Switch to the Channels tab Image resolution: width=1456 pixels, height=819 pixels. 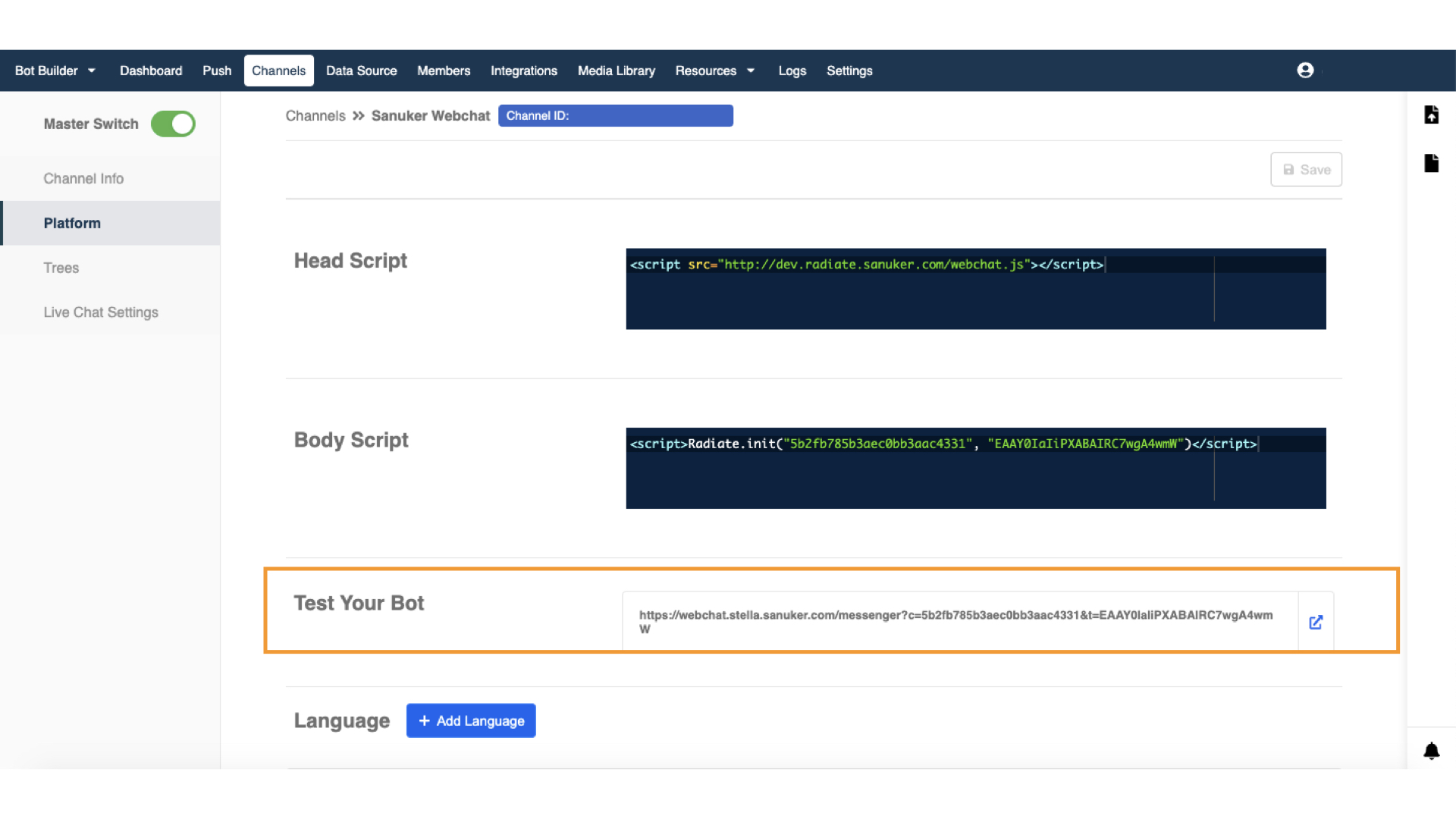(278, 71)
